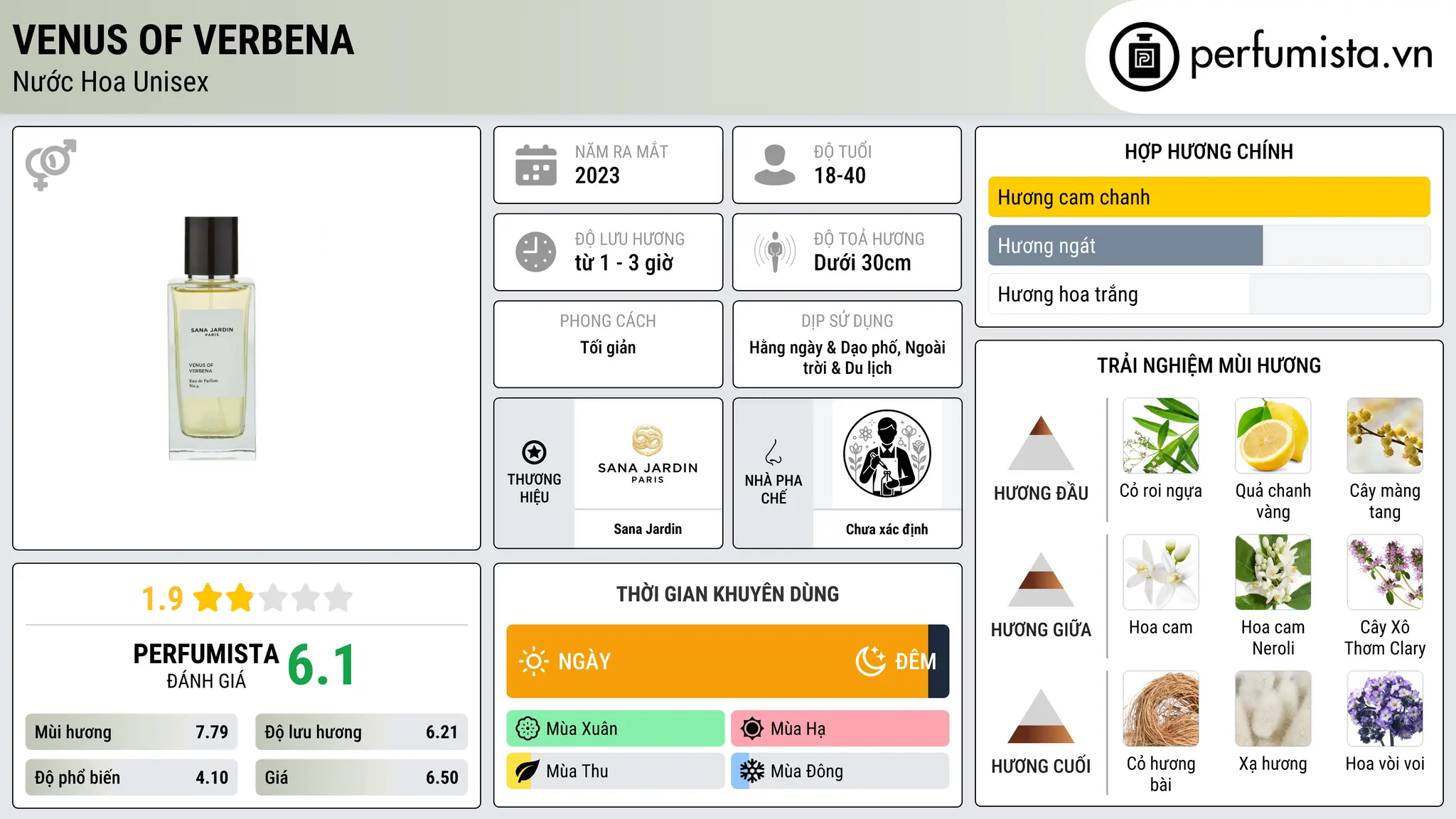Click the orange Ngày usage bar
This screenshot has height=819, width=1456.
pyautogui.click(x=717, y=661)
